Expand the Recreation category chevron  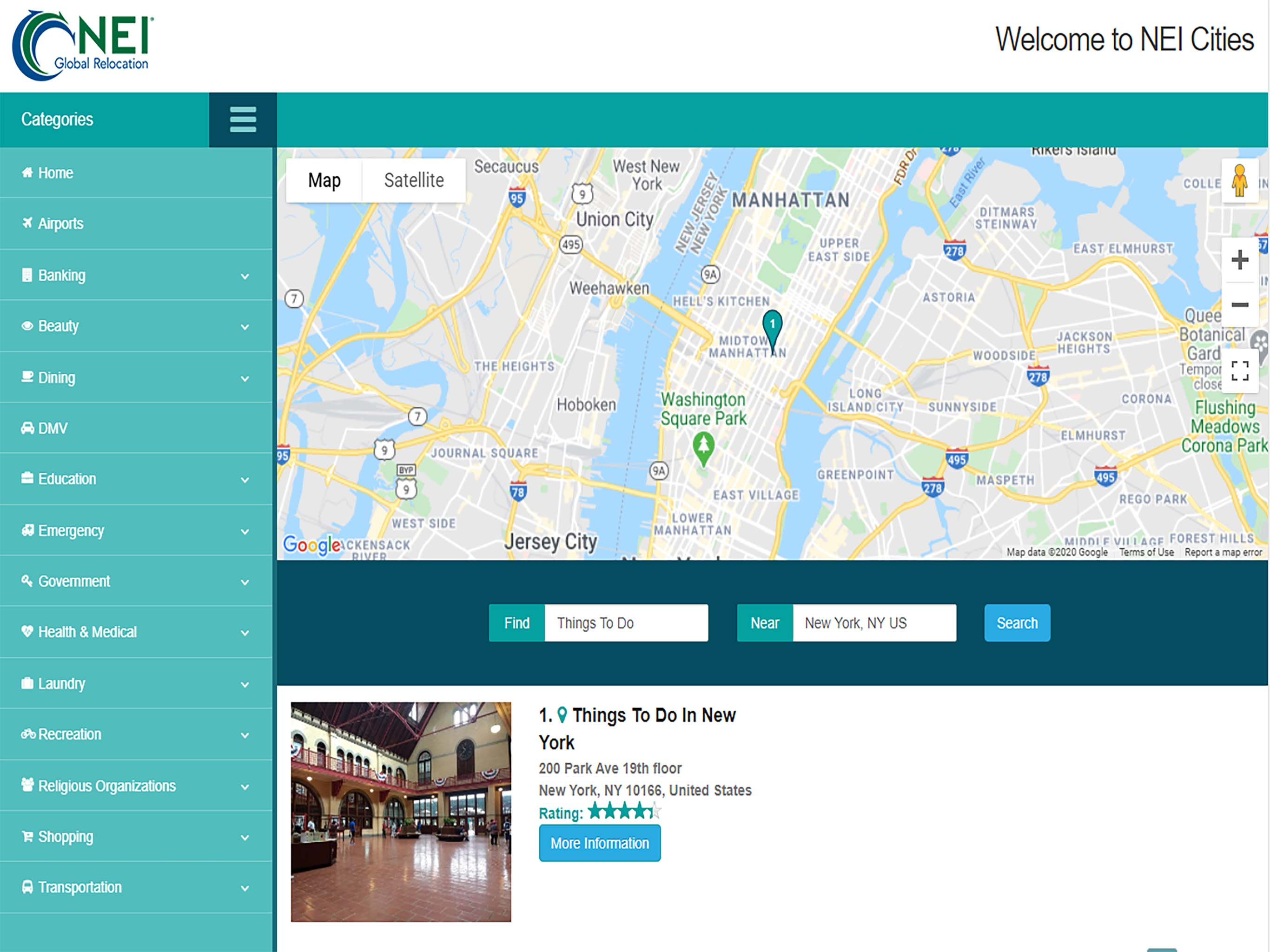tap(245, 734)
